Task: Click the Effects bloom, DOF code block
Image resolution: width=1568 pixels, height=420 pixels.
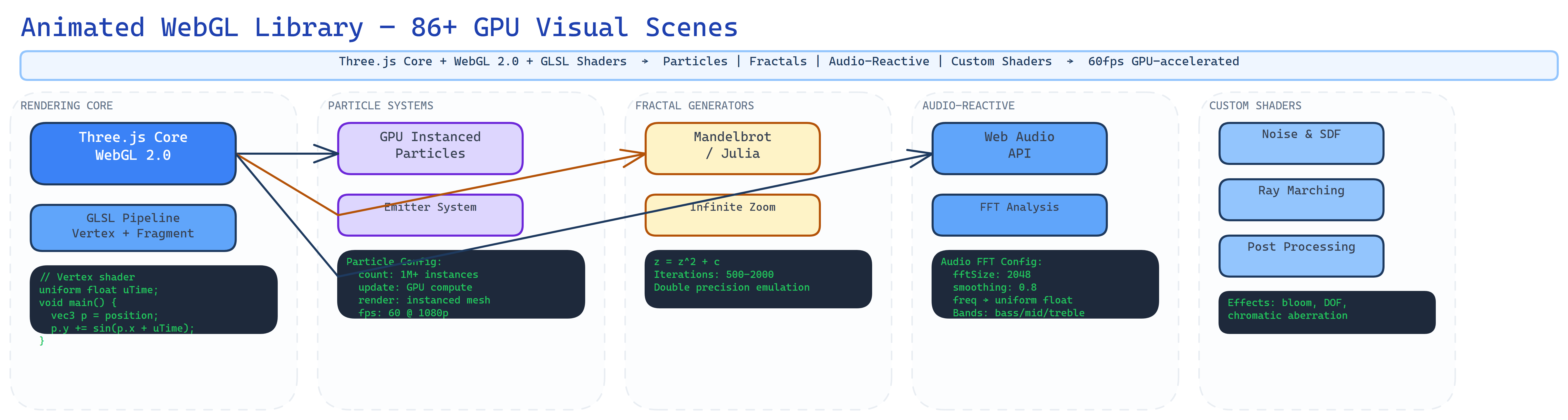Action: click(x=1327, y=312)
